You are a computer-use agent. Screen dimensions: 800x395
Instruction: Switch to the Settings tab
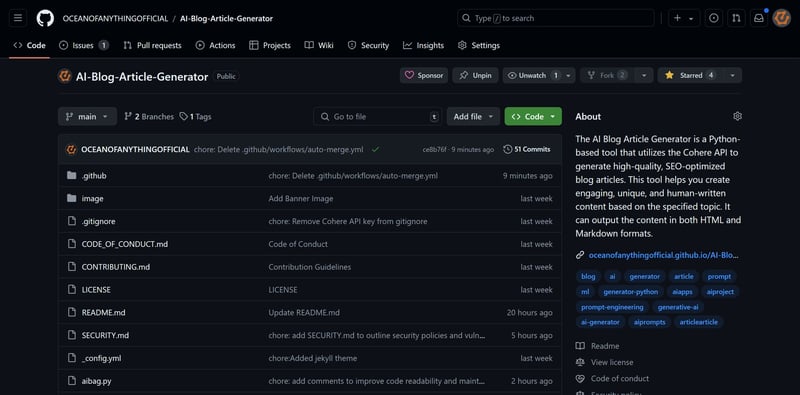click(x=479, y=45)
